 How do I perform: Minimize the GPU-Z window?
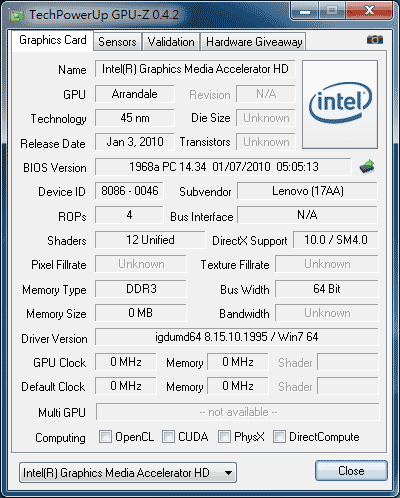pos(305,11)
